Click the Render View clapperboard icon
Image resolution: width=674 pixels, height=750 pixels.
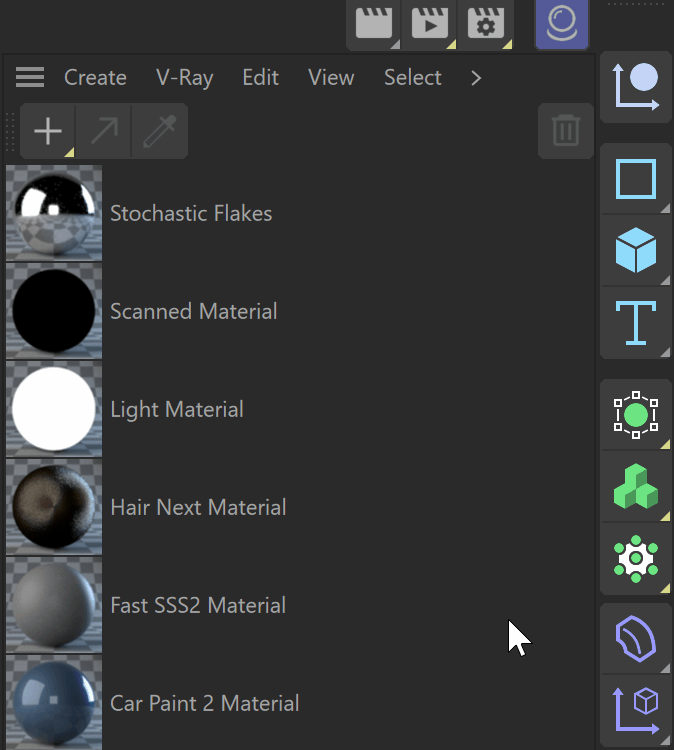coord(374,23)
